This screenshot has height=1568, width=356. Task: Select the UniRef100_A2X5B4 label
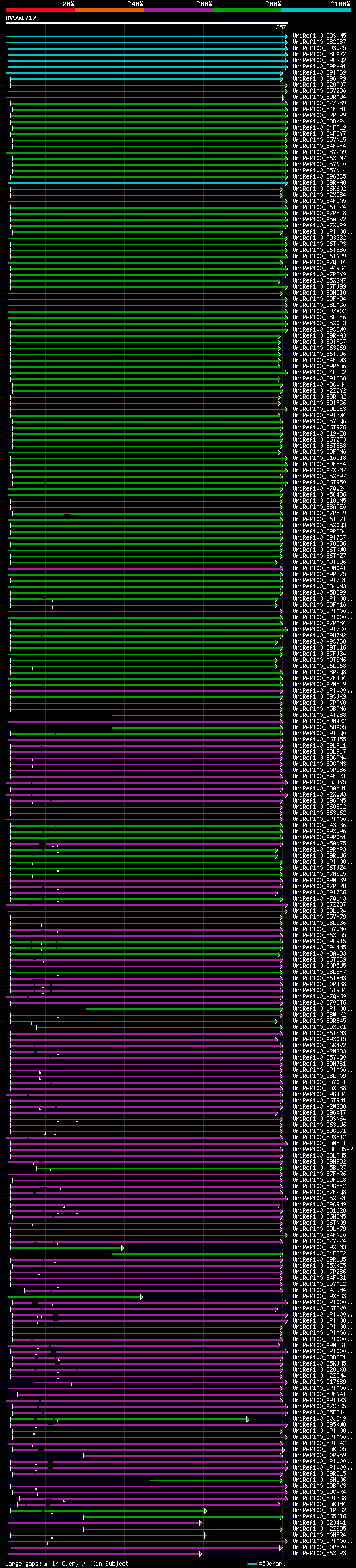click(x=319, y=195)
